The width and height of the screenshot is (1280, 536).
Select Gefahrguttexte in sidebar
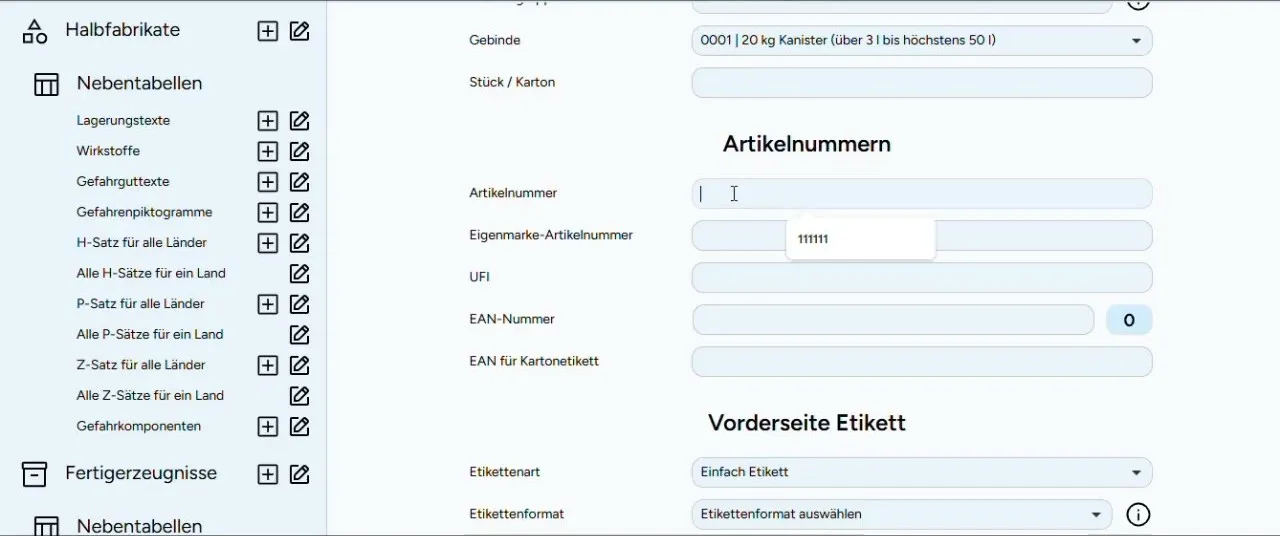123,182
